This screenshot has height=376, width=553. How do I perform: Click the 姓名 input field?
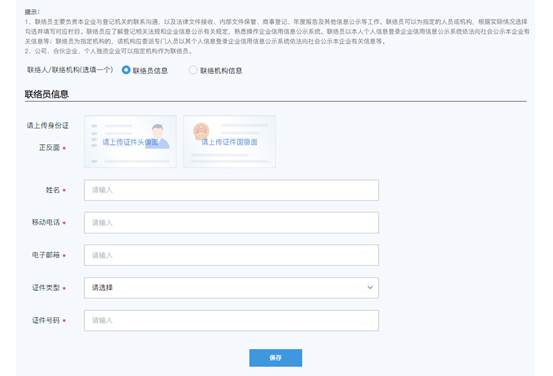tap(231, 190)
